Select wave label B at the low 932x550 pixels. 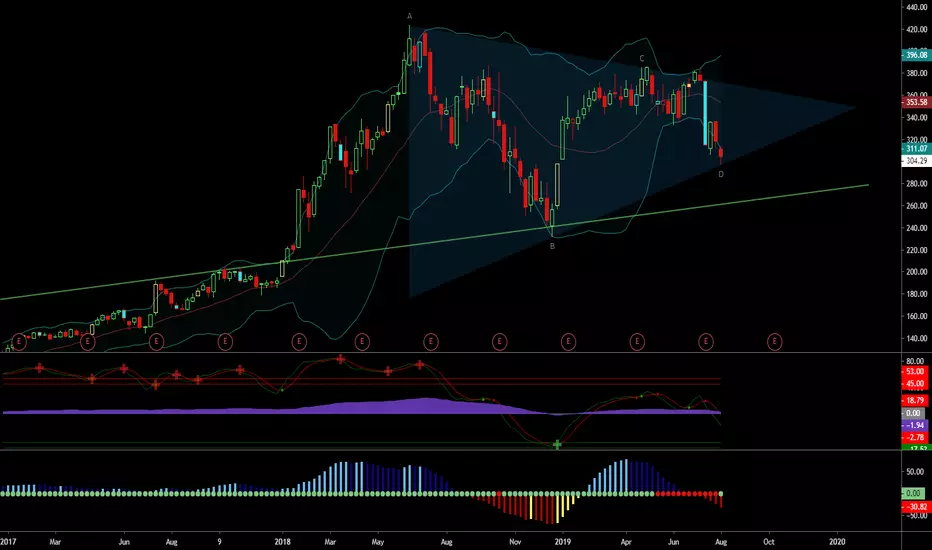[552, 246]
